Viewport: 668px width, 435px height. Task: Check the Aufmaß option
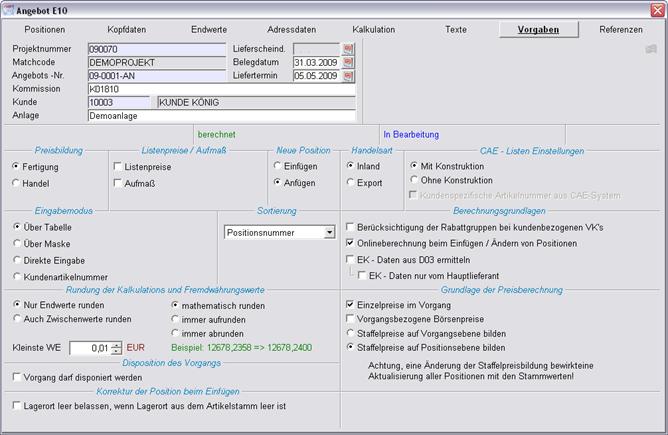(x=118, y=183)
